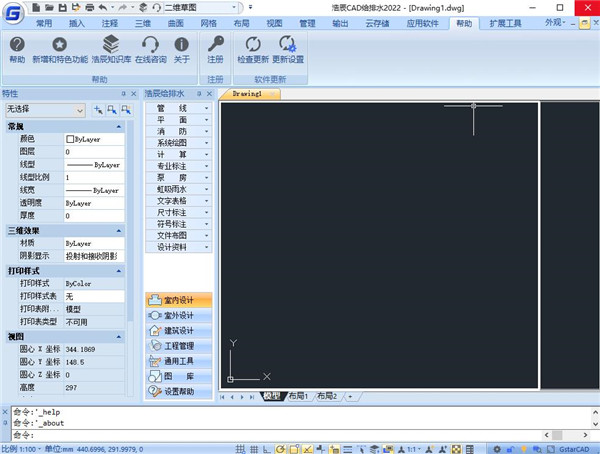Open the 二维草图 workspace dropdown
The image size is (600, 454).
[x=234, y=7]
